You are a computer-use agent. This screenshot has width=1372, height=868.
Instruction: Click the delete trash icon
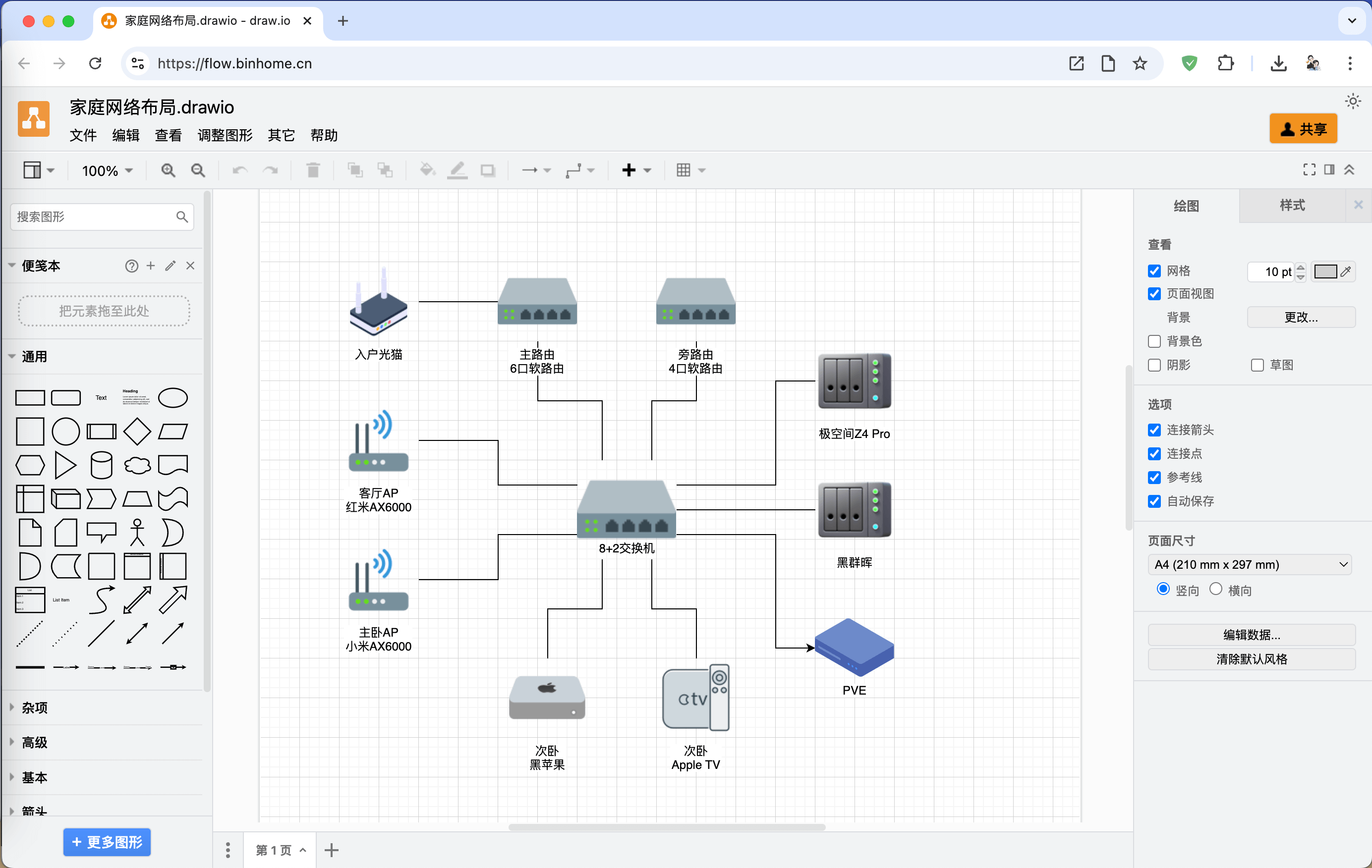[x=313, y=170]
